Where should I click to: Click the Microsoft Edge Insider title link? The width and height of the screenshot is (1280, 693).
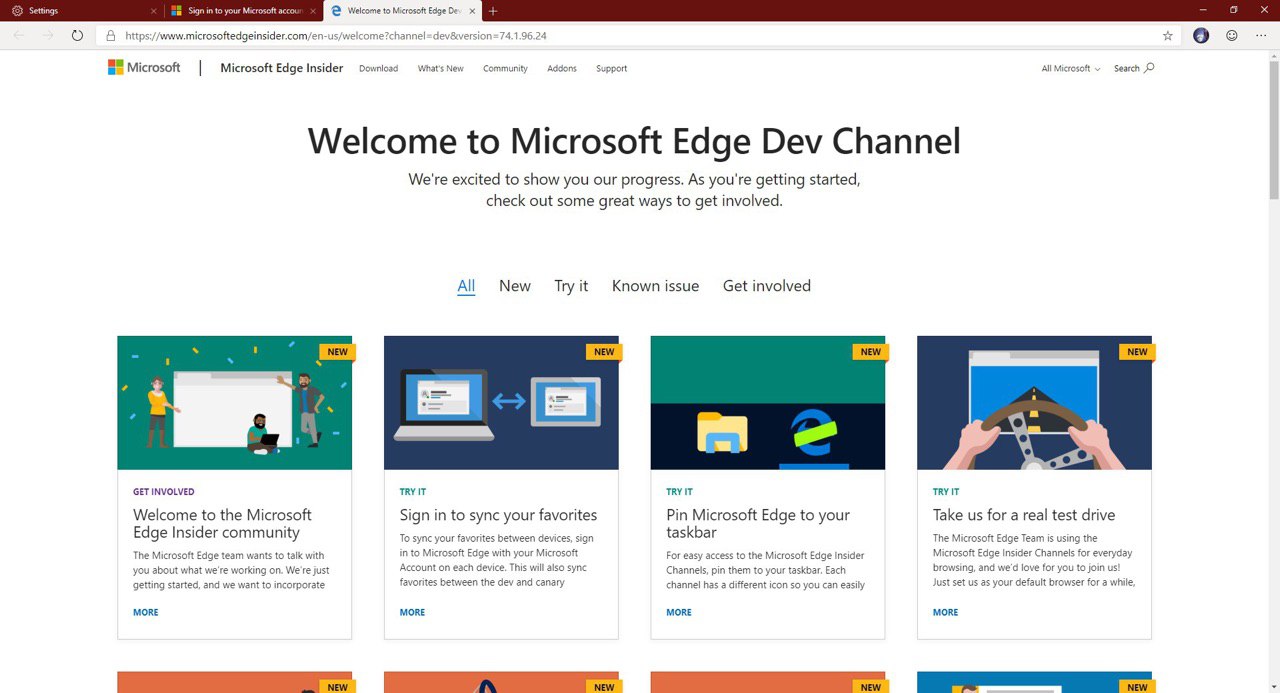282,68
